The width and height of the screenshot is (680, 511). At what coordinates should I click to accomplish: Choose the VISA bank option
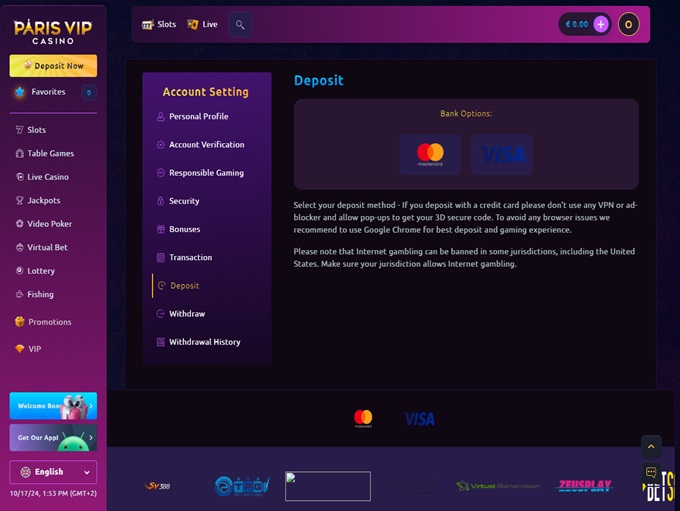[x=502, y=154]
